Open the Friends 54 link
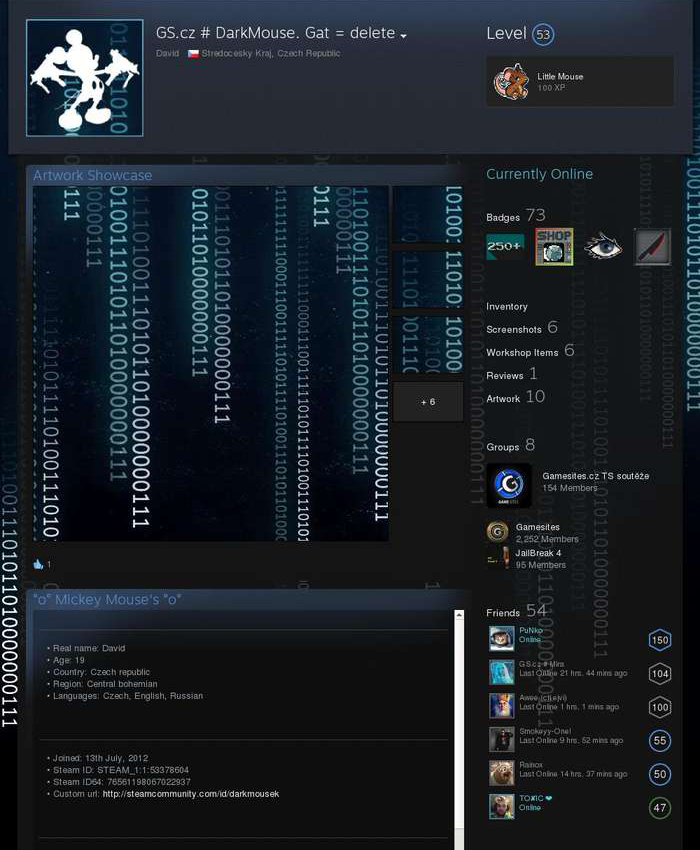Viewport: 700px width, 850px height. tap(516, 611)
